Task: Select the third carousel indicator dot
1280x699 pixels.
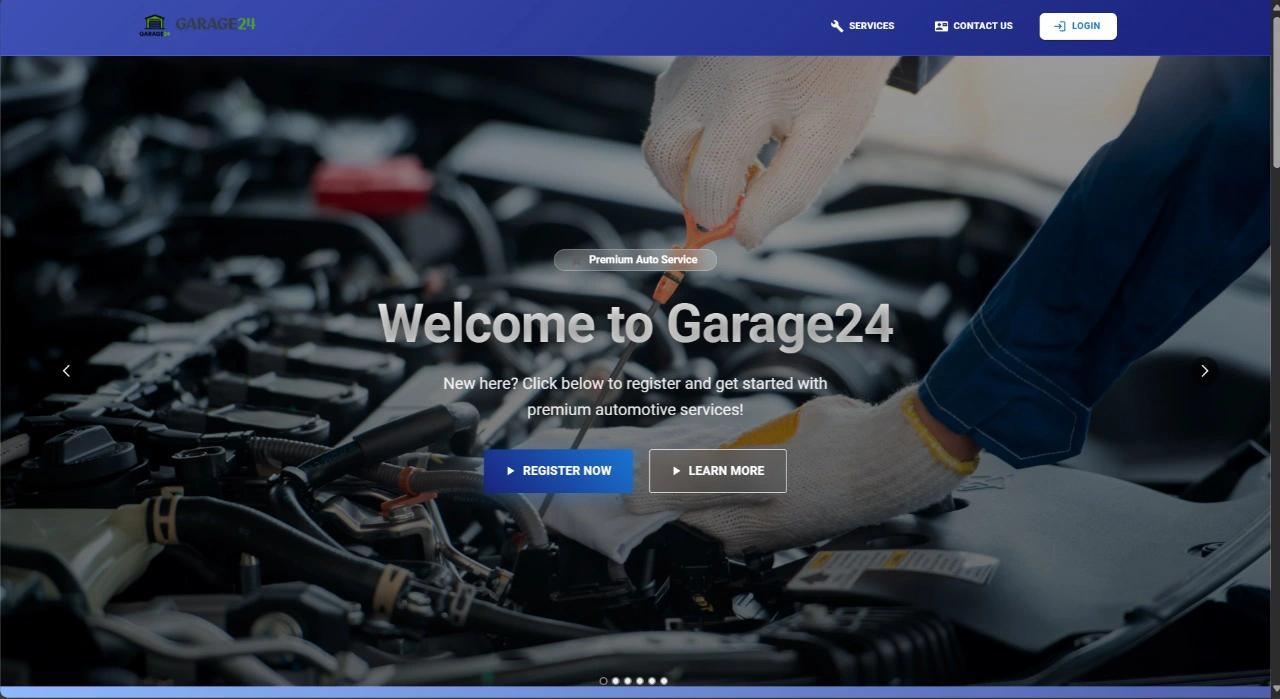Action: pos(627,681)
